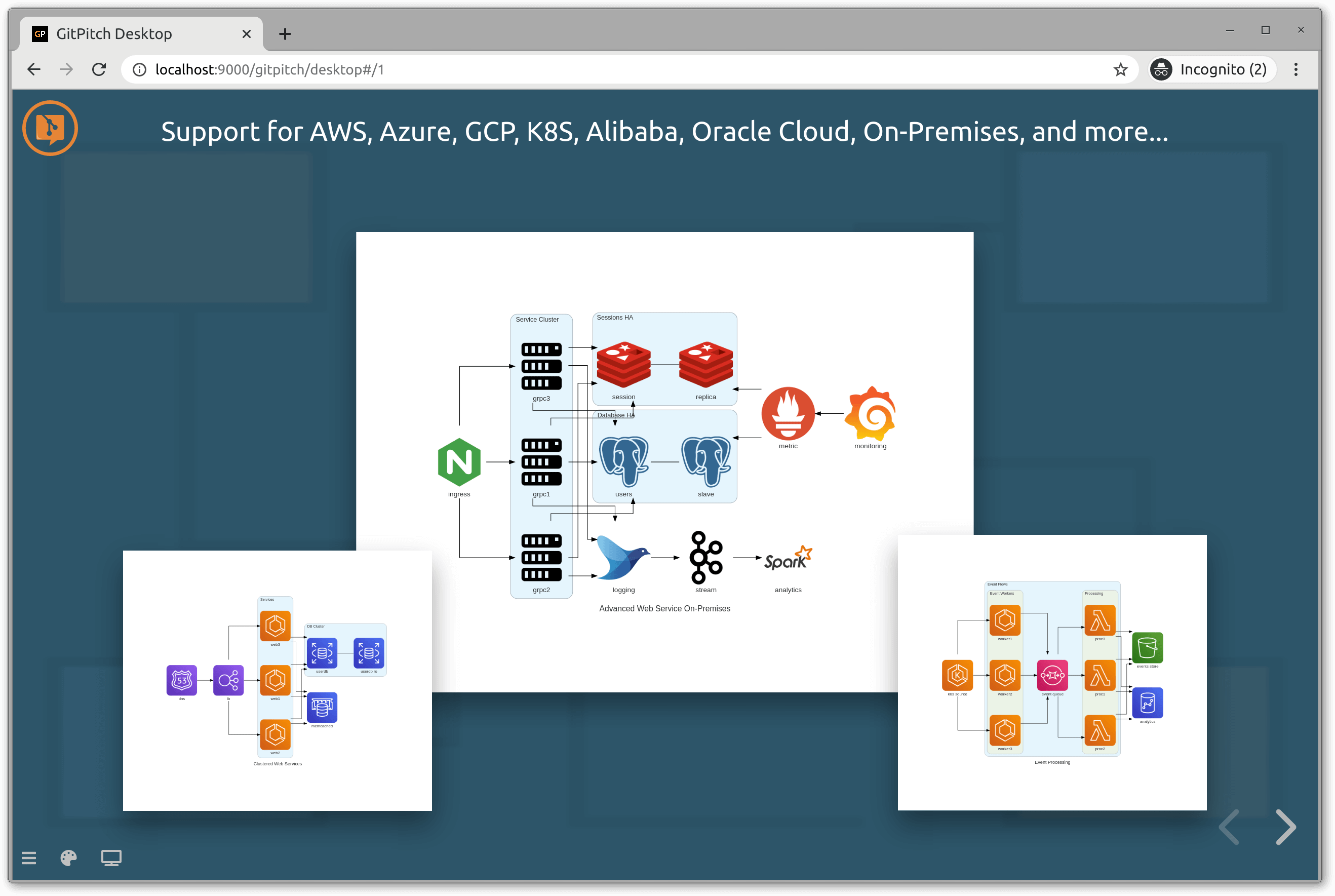Image resolution: width=1335 pixels, height=896 pixels.
Task: Click the GitPitch orange logo icon
Action: click(50, 128)
